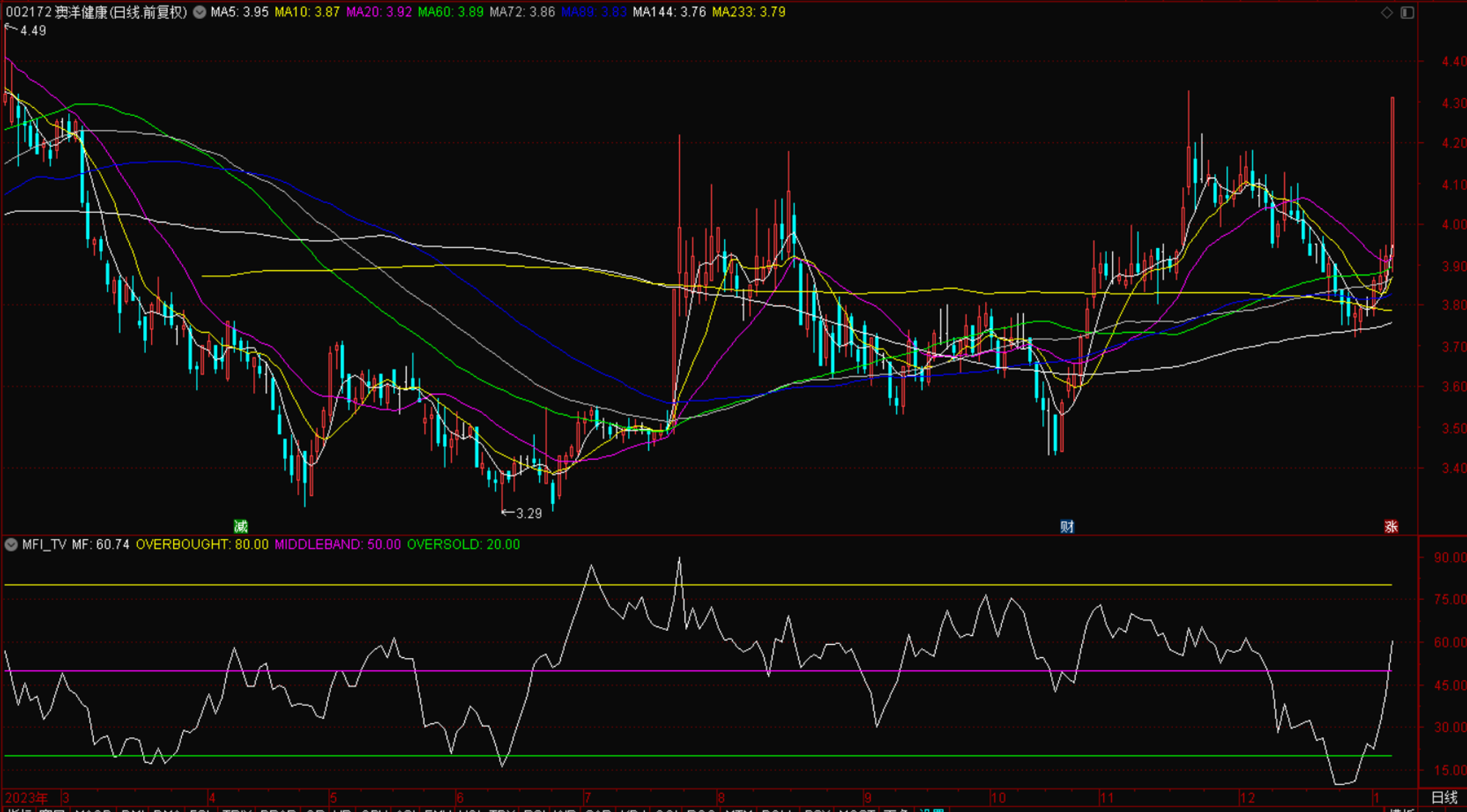Select the MA60: 3.89 label
This screenshot has width=1467, height=812.
(x=450, y=12)
